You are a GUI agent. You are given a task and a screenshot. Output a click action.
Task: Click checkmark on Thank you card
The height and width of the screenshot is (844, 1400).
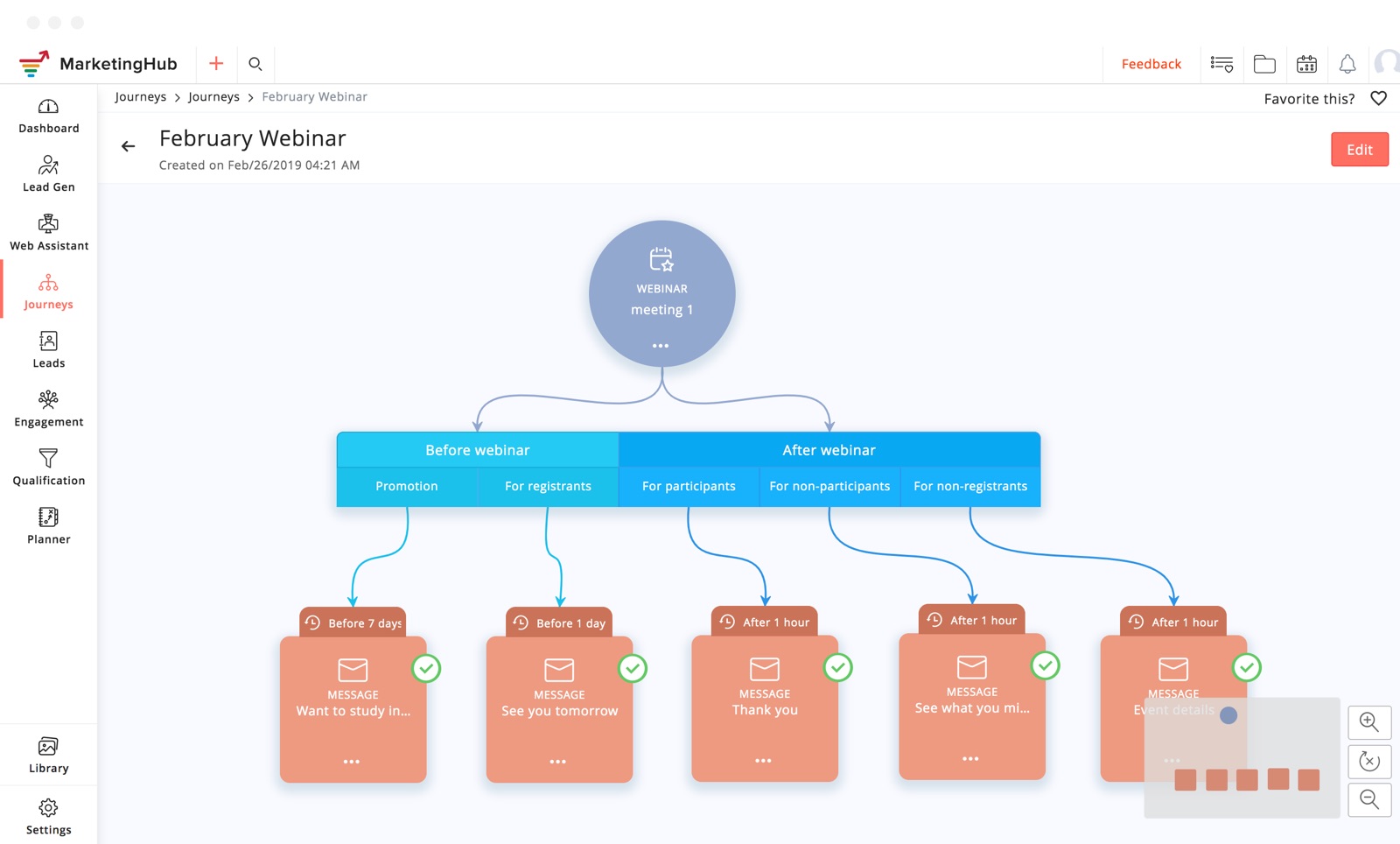[838, 668]
